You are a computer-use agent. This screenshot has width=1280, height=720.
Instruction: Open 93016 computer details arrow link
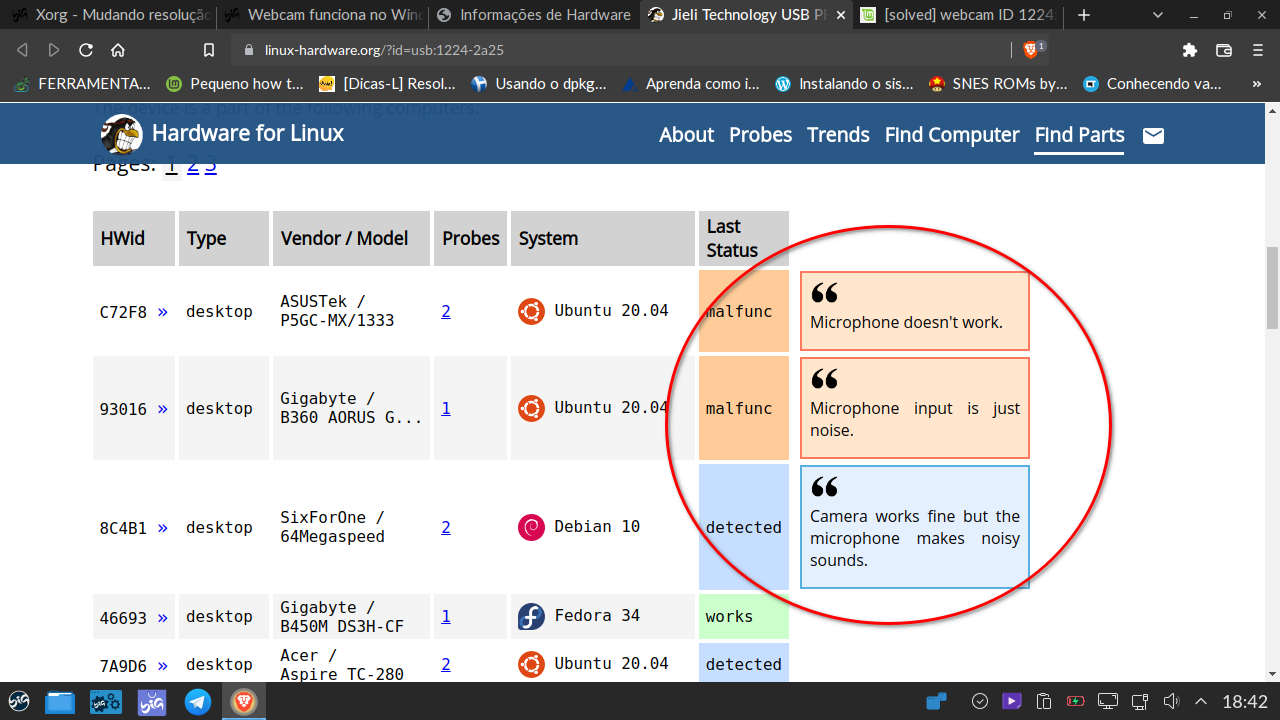click(x=163, y=409)
